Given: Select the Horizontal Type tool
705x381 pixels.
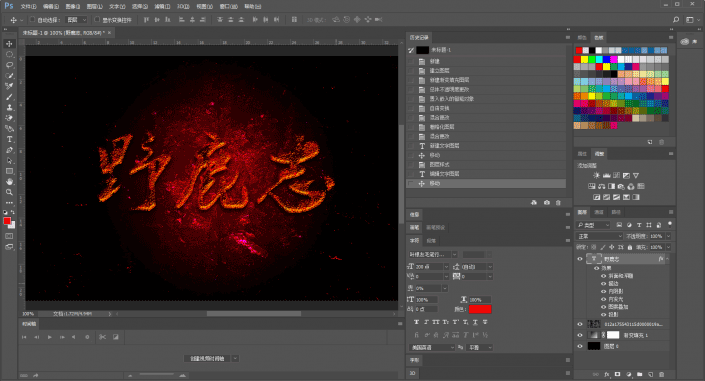Looking at the screenshot, I should click(x=9, y=139).
